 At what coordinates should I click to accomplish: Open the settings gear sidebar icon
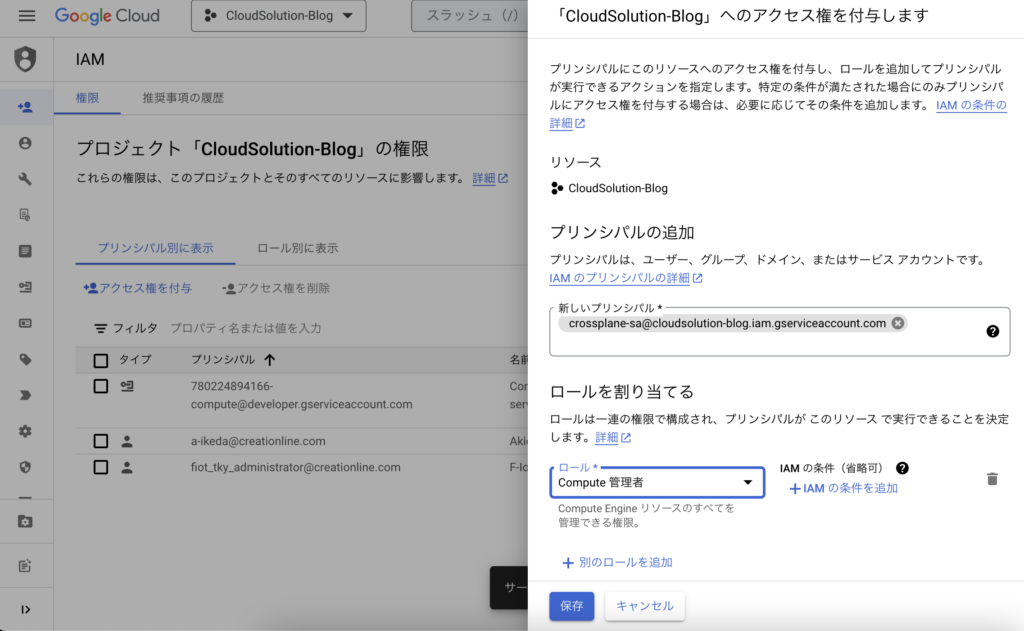[x=25, y=431]
